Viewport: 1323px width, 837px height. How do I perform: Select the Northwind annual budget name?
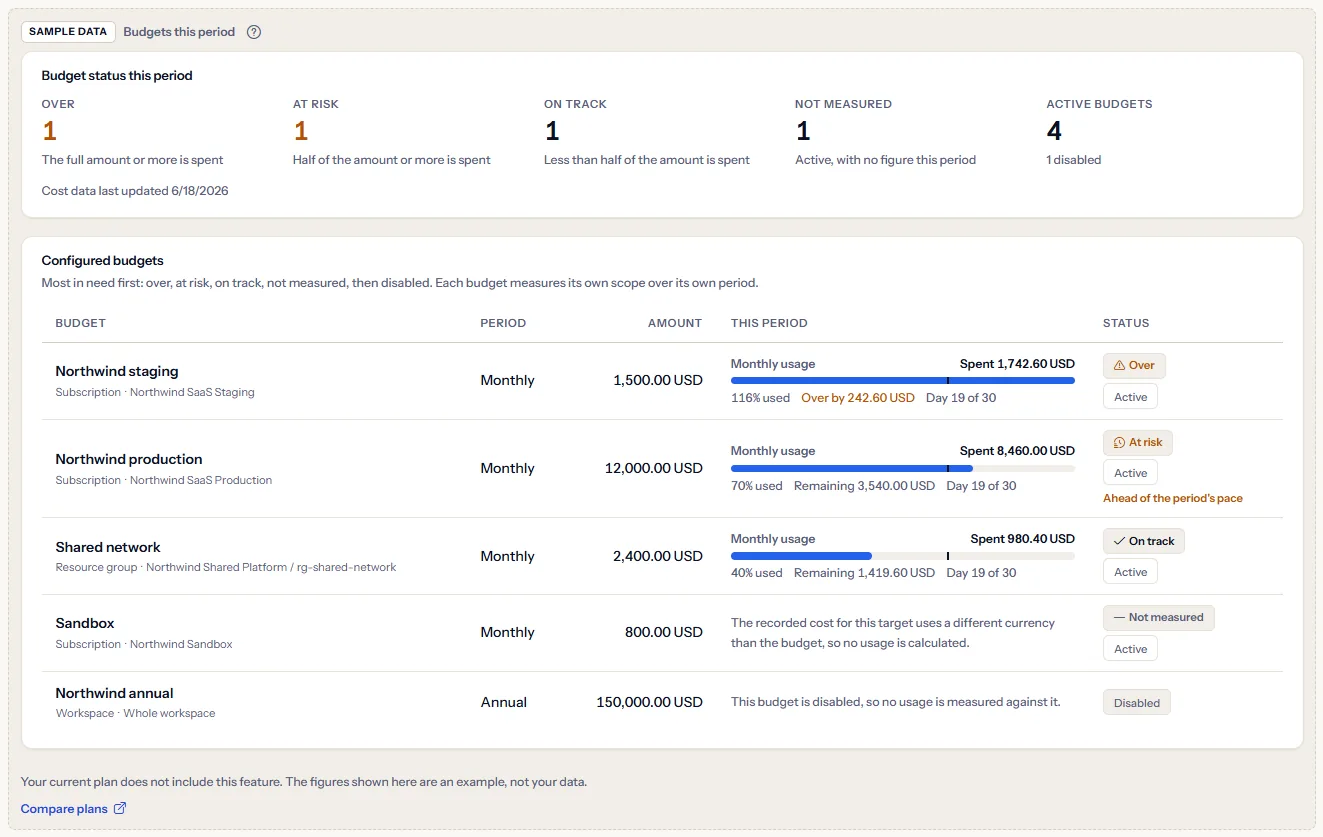115,693
